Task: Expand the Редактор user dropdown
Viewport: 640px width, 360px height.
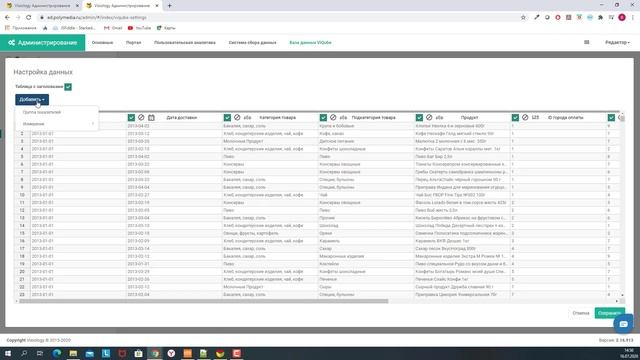Action: click(617, 42)
